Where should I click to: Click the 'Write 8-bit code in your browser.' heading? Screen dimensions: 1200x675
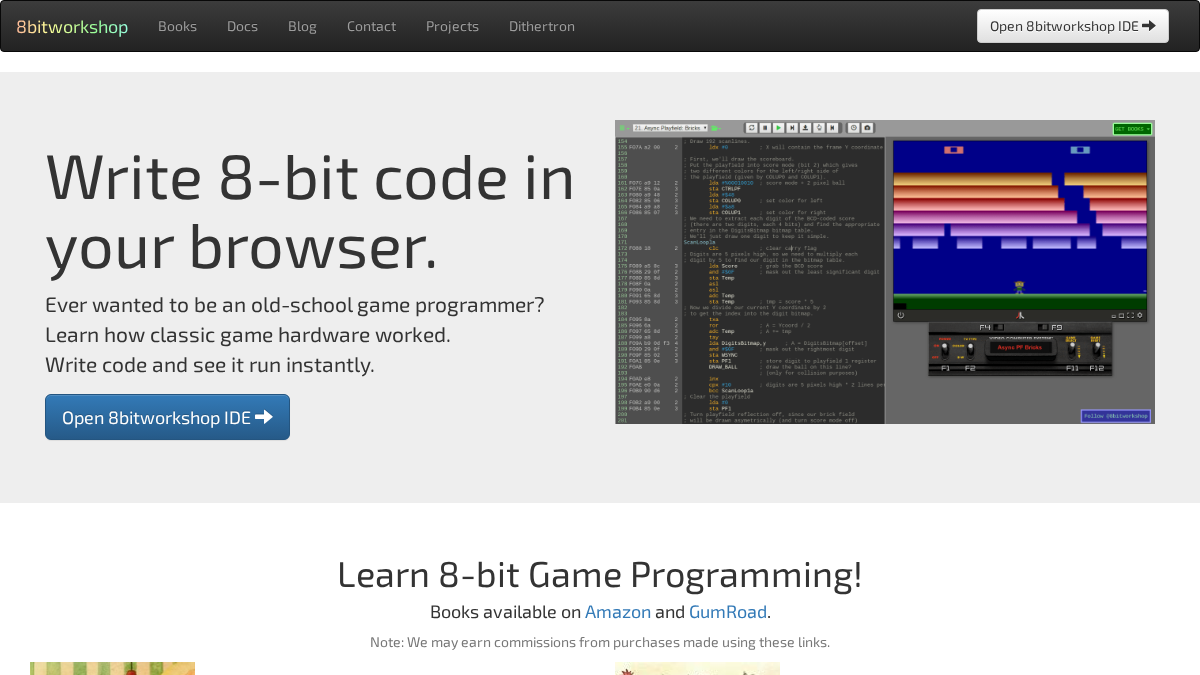tap(310, 211)
